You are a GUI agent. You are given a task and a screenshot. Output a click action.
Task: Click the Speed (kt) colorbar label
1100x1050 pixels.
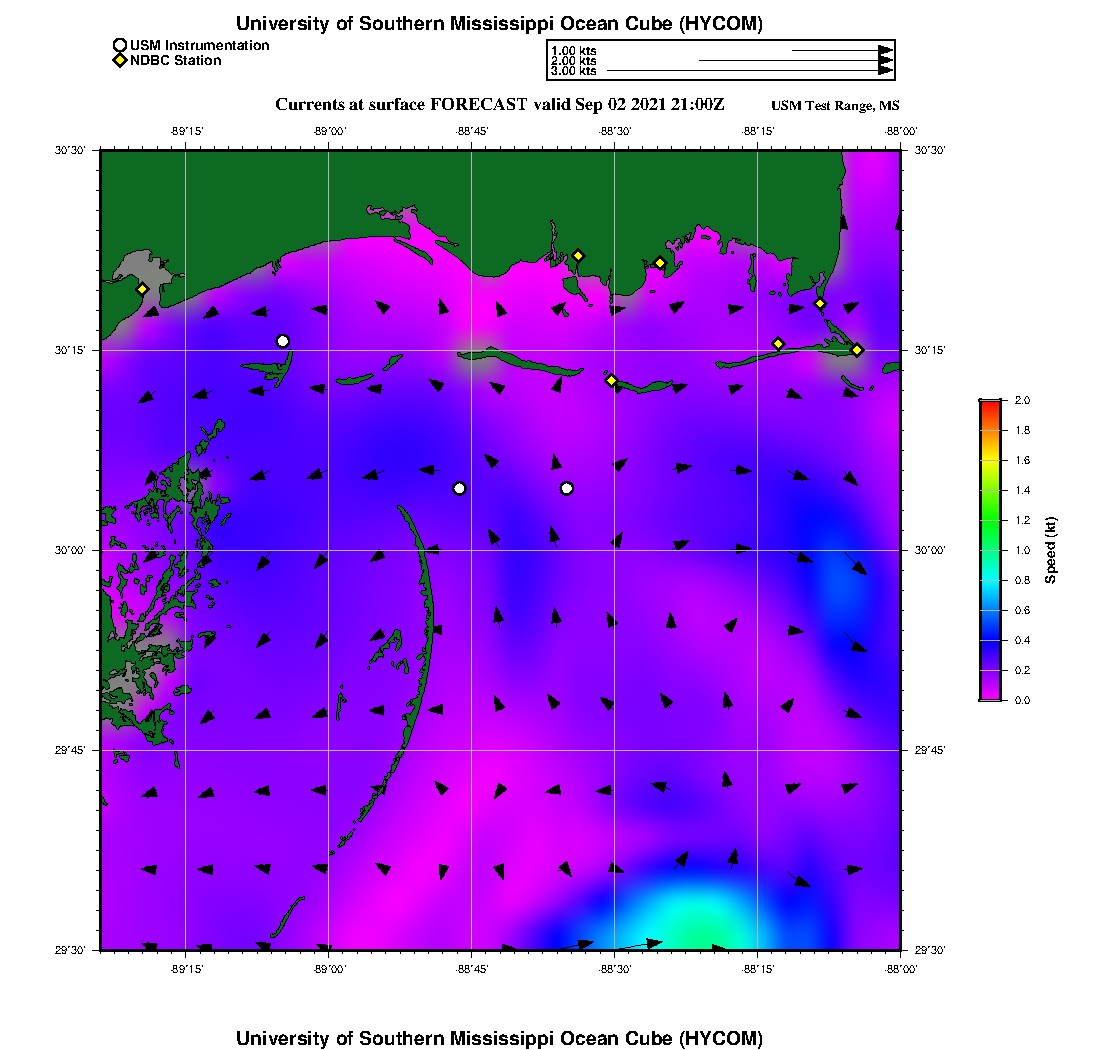point(1050,550)
